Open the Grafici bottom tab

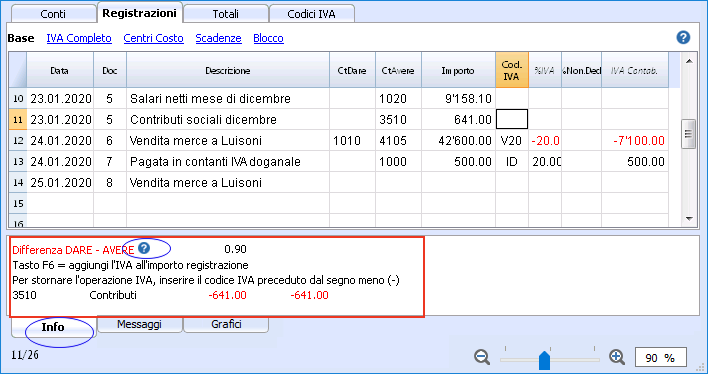click(226, 324)
